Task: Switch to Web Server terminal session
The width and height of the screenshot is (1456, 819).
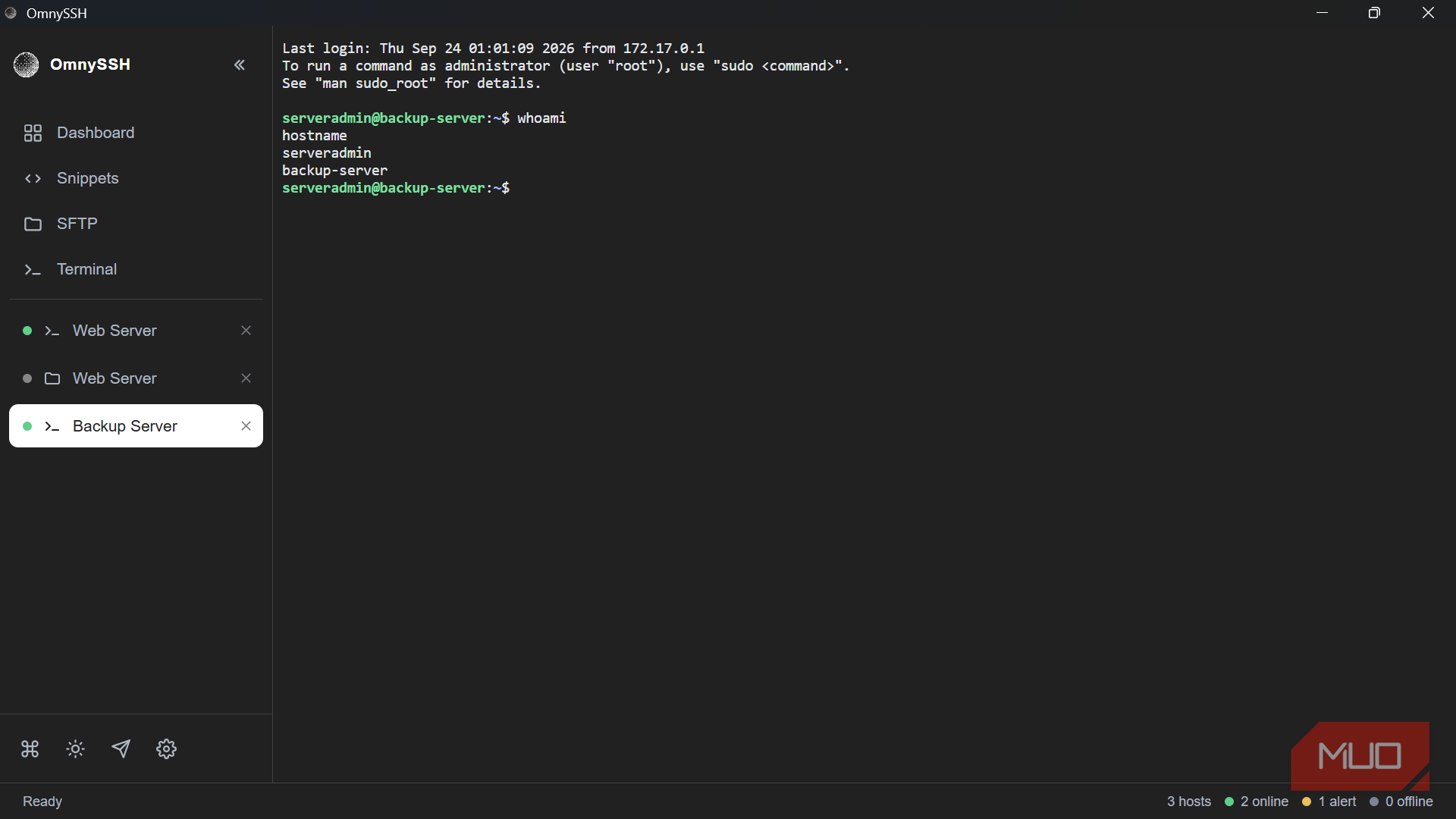Action: click(x=136, y=331)
